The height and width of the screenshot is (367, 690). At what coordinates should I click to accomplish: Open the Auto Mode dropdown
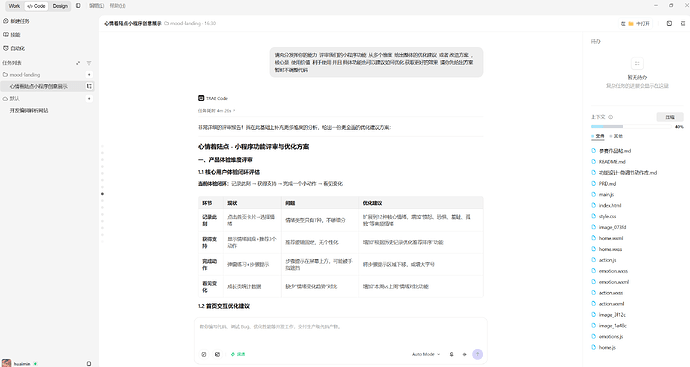pyautogui.click(x=426, y=354)
